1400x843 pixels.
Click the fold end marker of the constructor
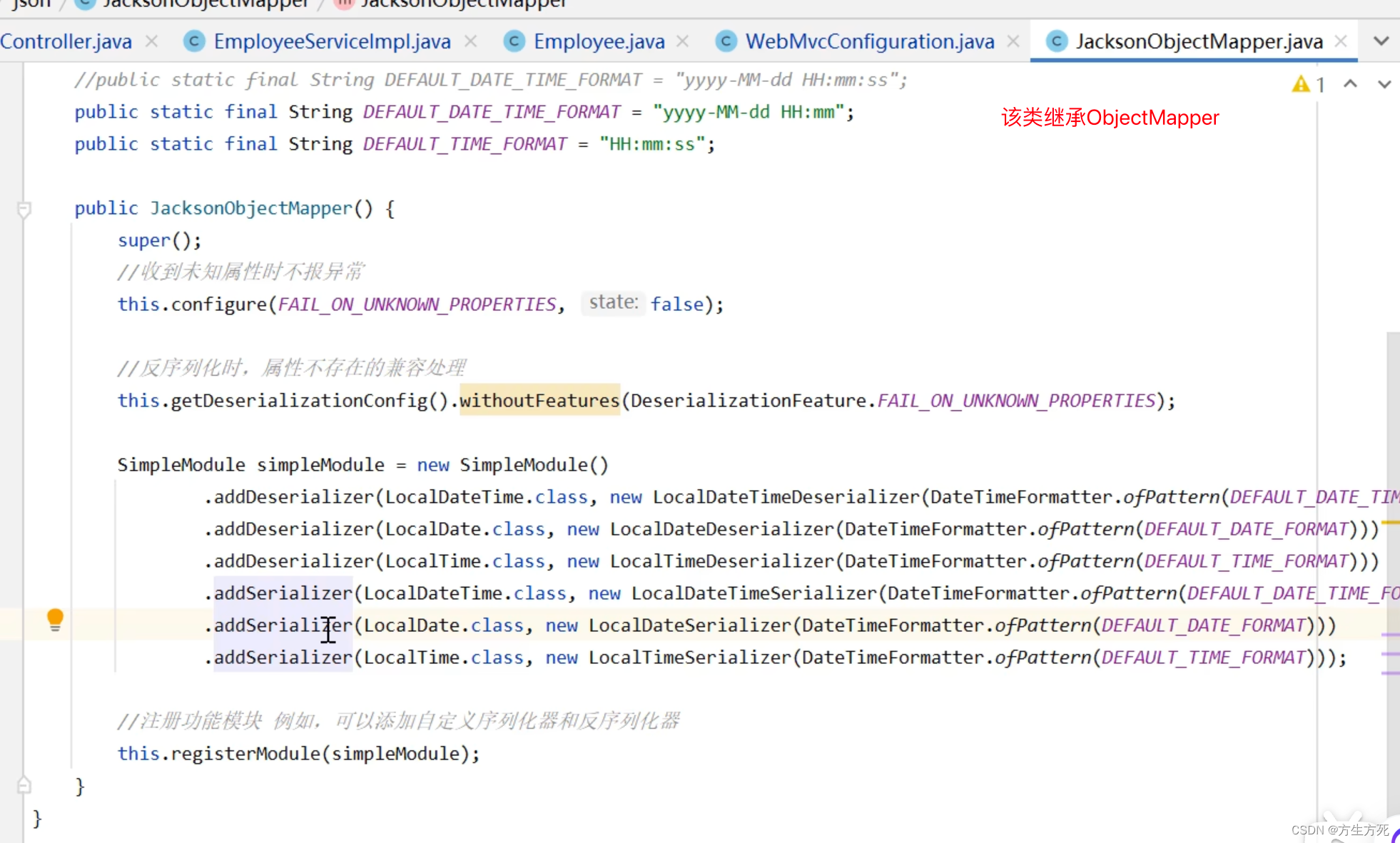[x=24, y=785]
